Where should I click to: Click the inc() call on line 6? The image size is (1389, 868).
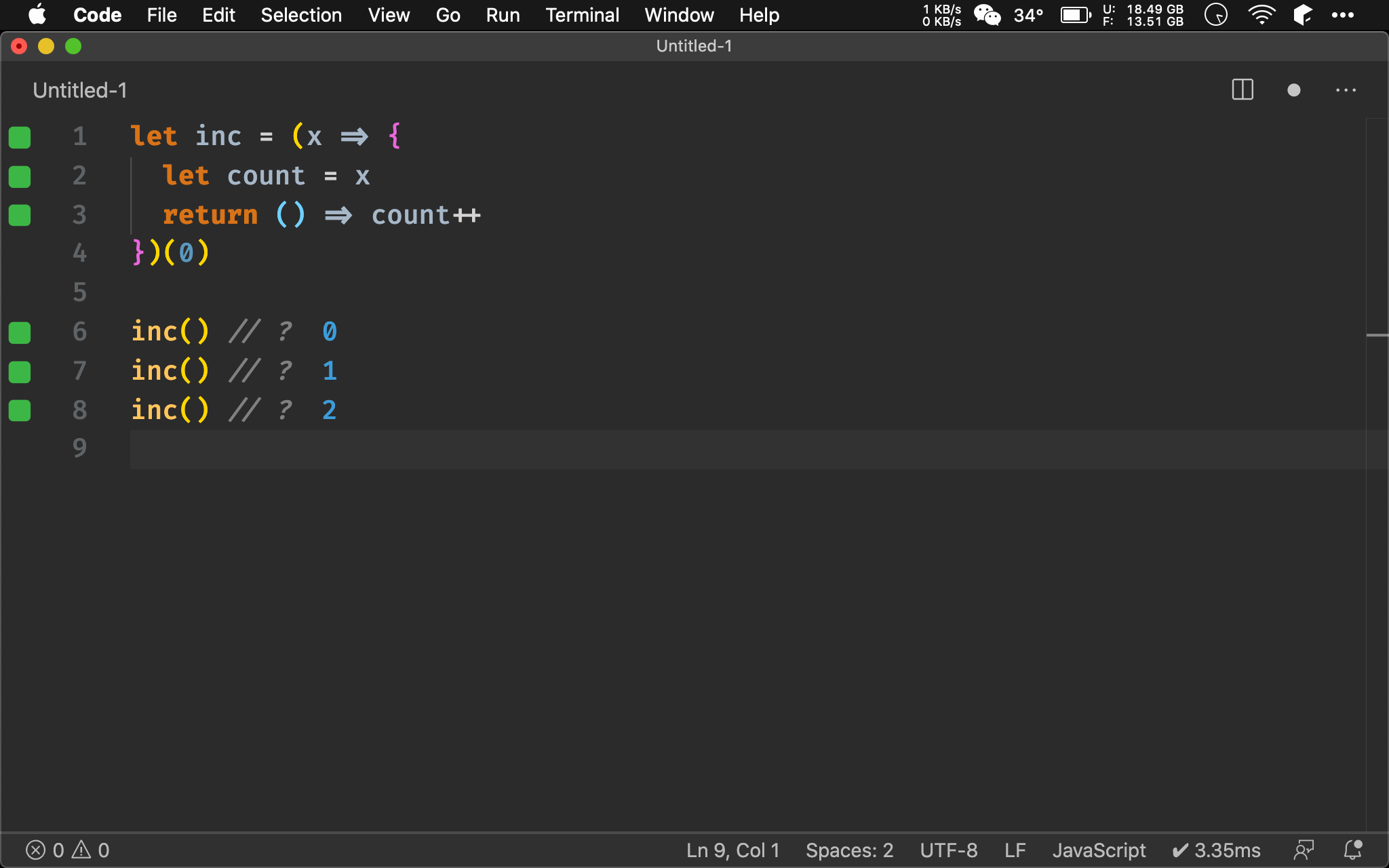tap(170, 332)
